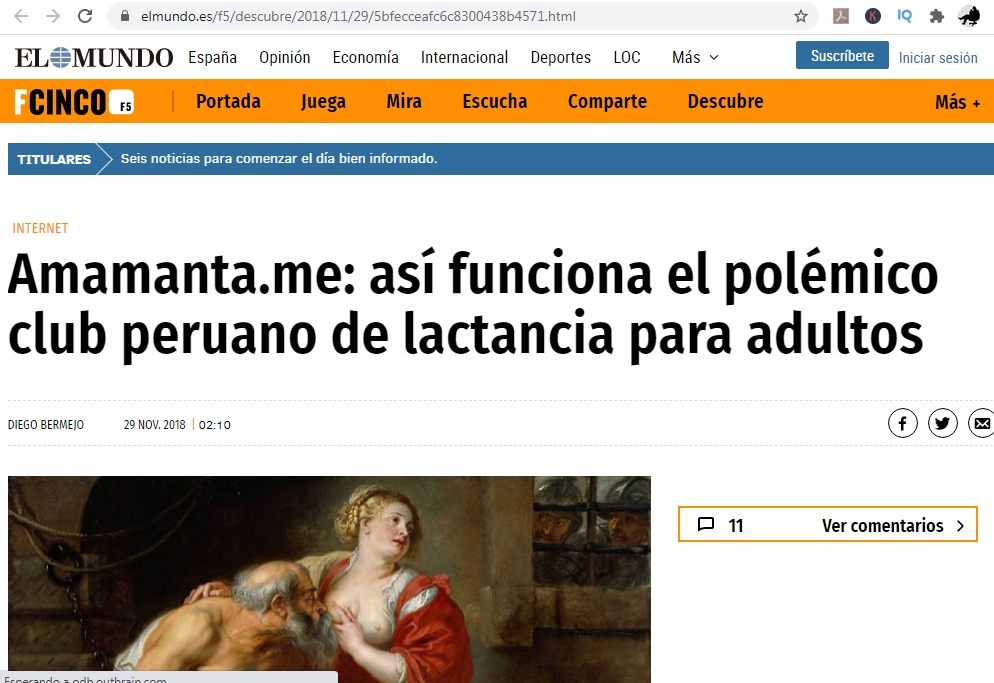994x683 pixels.
Task: Bookmark page with star icon
Action: coord(801,16)
